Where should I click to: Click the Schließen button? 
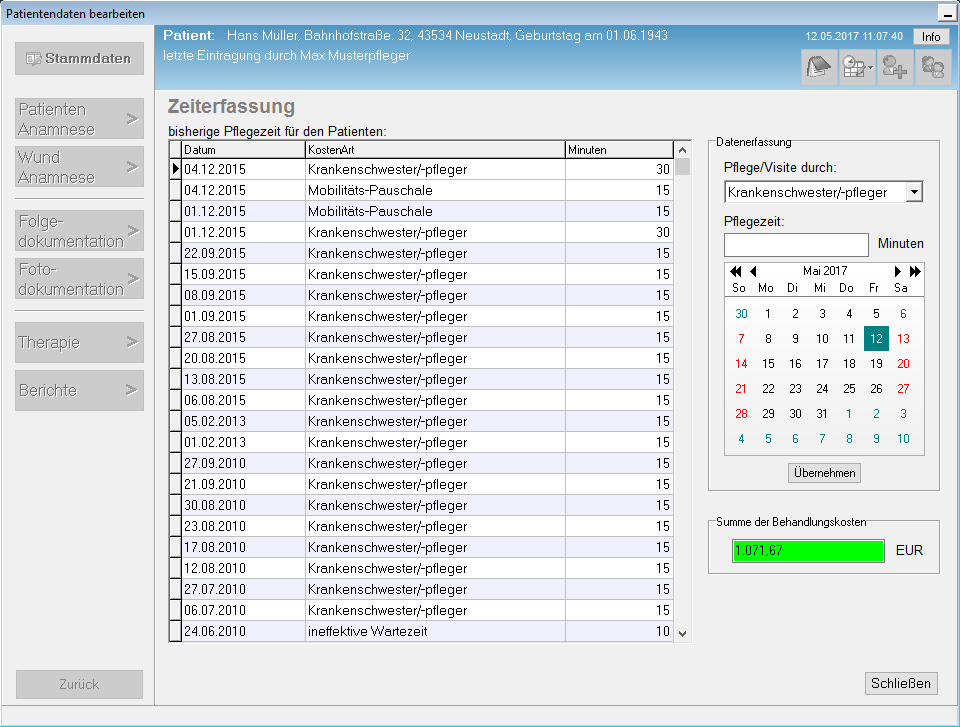(901, 683)
